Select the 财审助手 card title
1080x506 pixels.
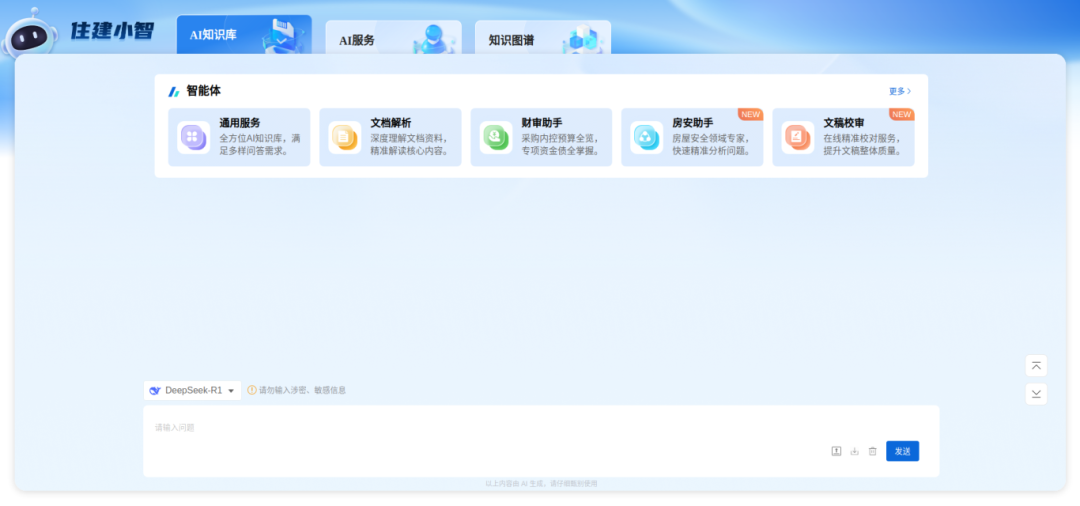[541, 123]
